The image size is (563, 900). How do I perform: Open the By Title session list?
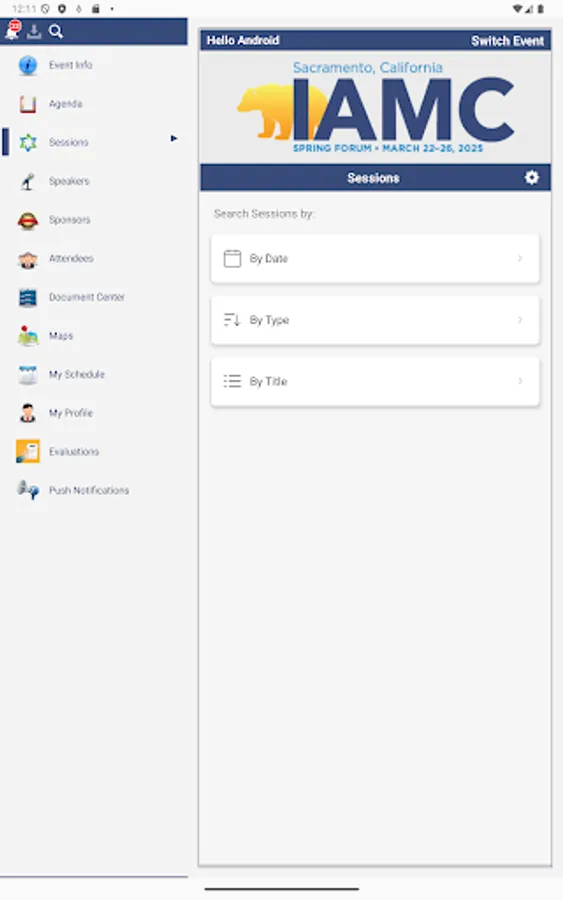(x=375, y=382)
